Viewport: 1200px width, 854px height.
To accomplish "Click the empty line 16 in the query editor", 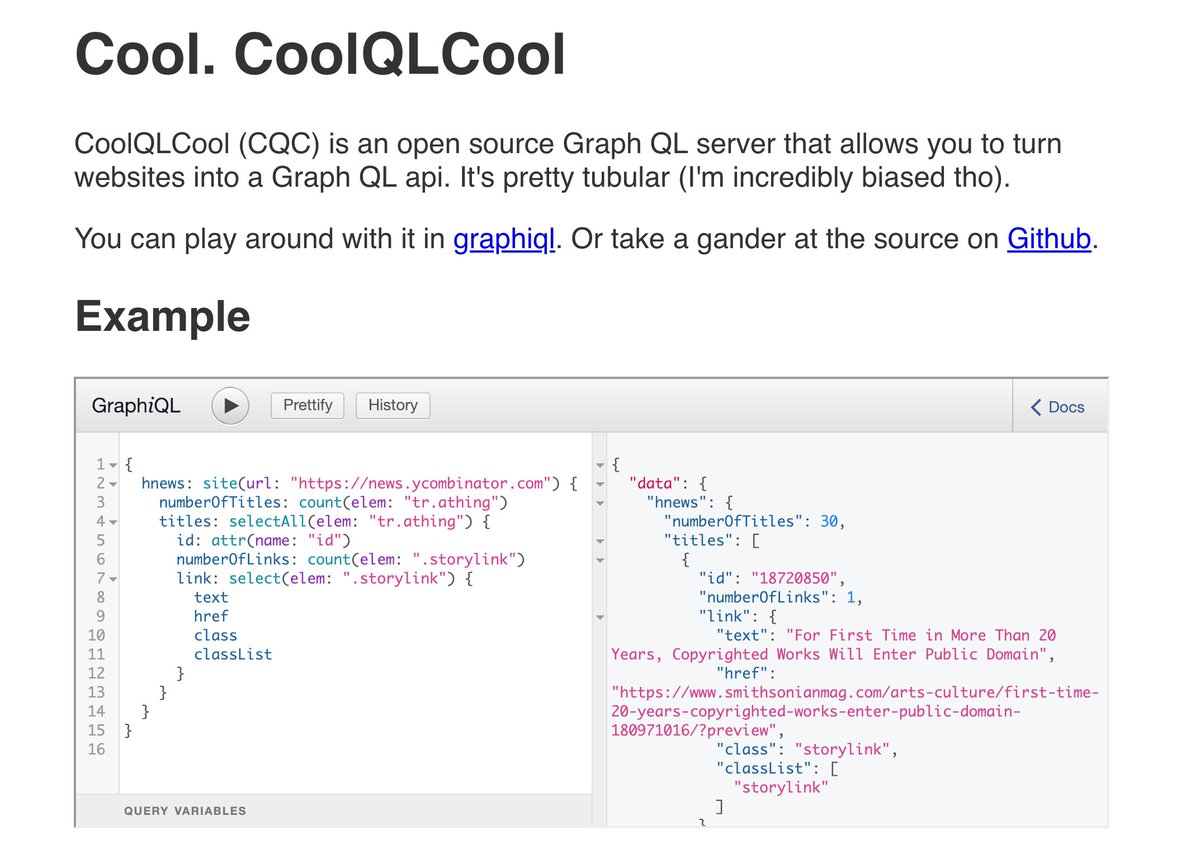I will click(355, 750).
